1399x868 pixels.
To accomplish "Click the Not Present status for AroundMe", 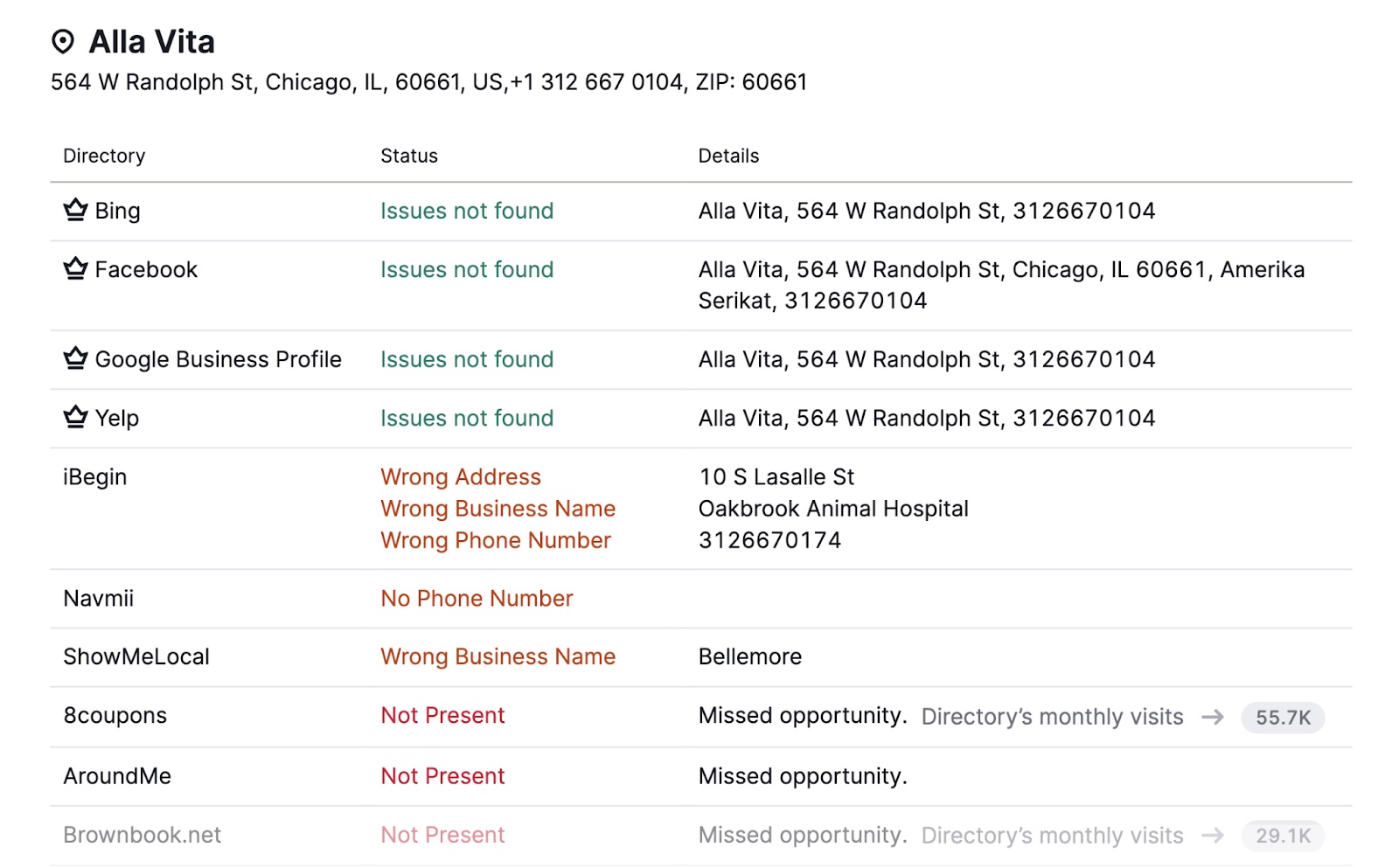I will click(x=442, y=776).
